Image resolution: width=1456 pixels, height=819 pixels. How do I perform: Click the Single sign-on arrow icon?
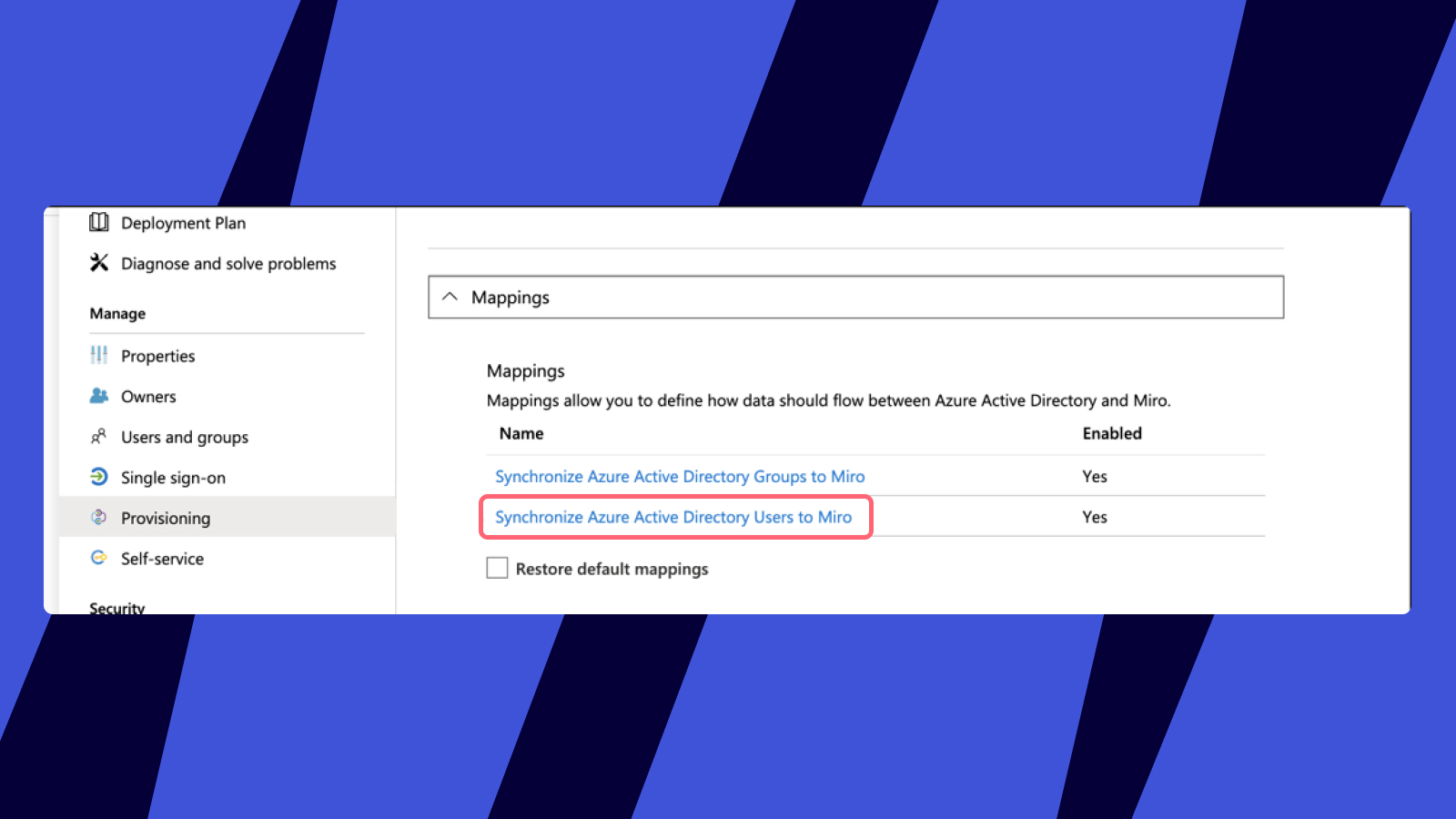(x=98, y=477)
